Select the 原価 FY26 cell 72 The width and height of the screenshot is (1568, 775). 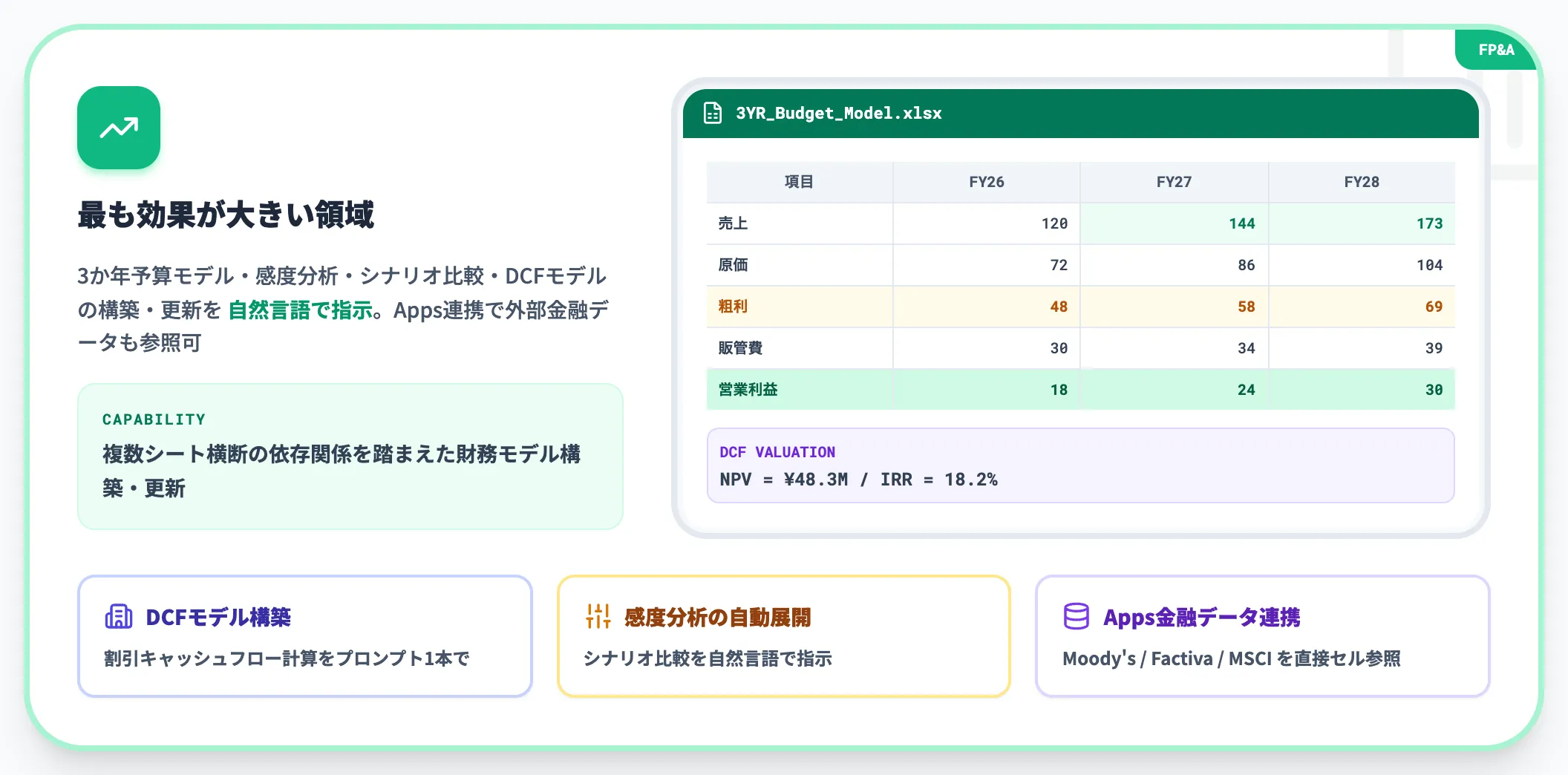987,265
